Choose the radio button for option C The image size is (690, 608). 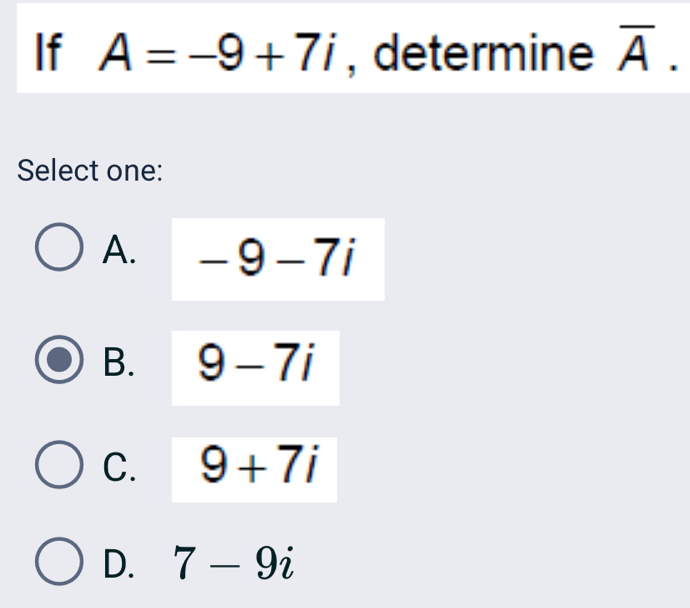pos(60,467)
